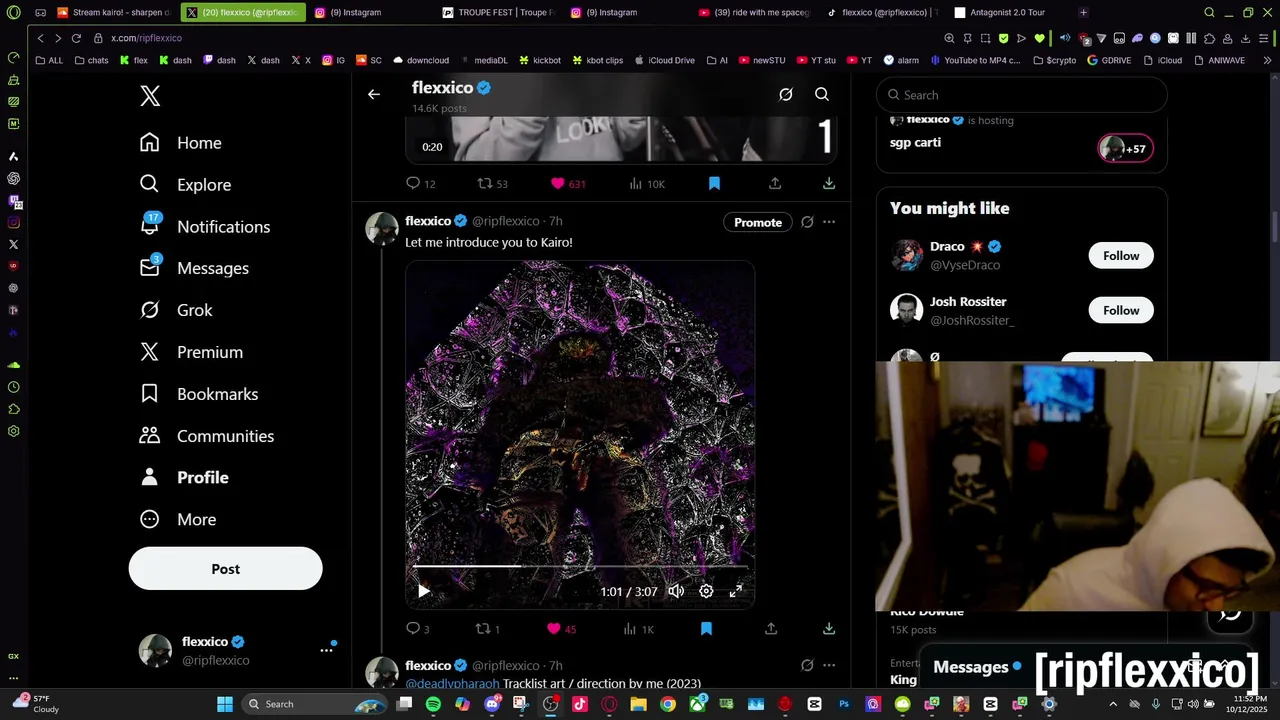Open Premium page
1280x720 pixels.
point(191,352)
